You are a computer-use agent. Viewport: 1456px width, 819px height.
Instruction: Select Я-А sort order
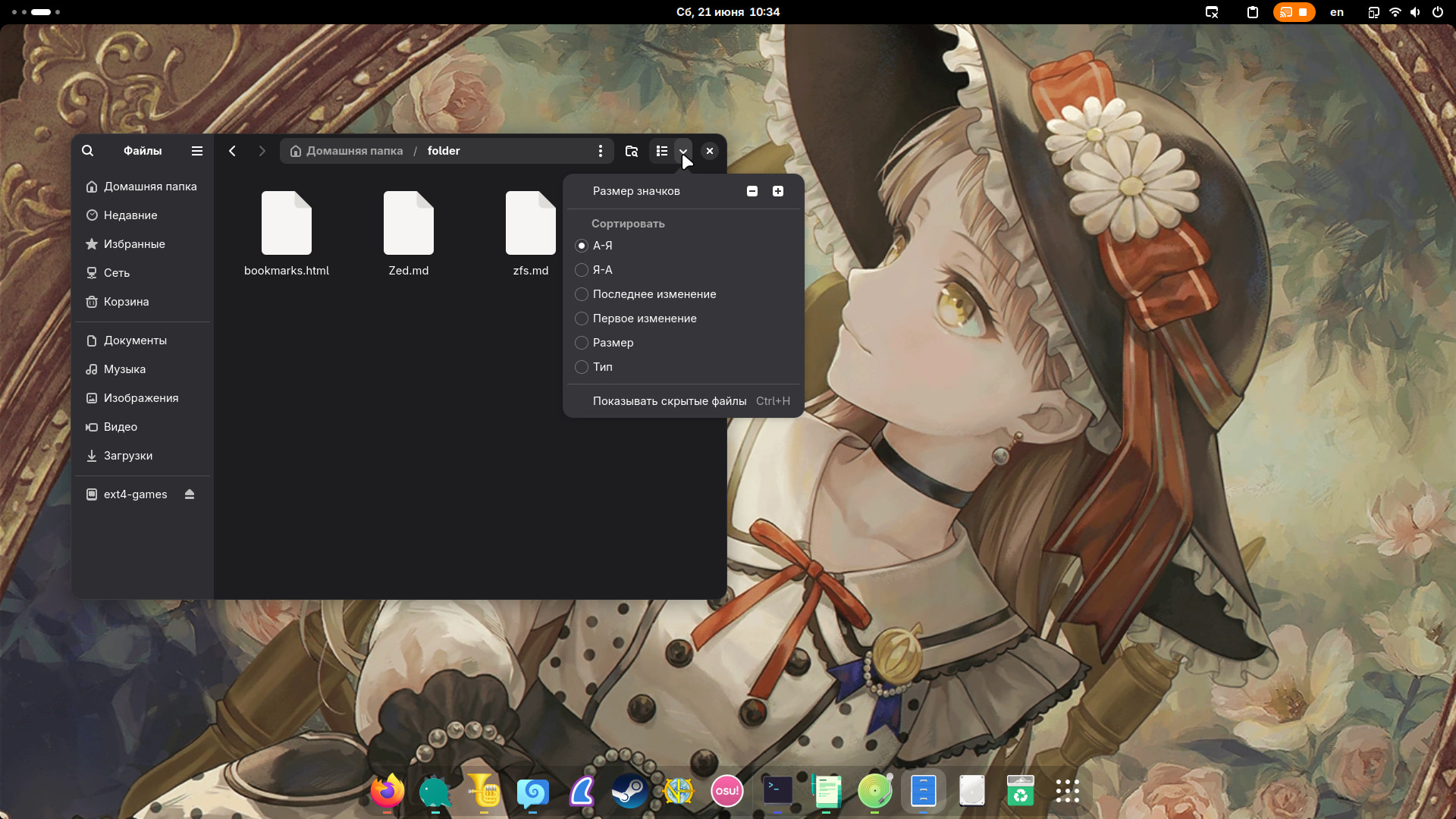tap(683, 270)
